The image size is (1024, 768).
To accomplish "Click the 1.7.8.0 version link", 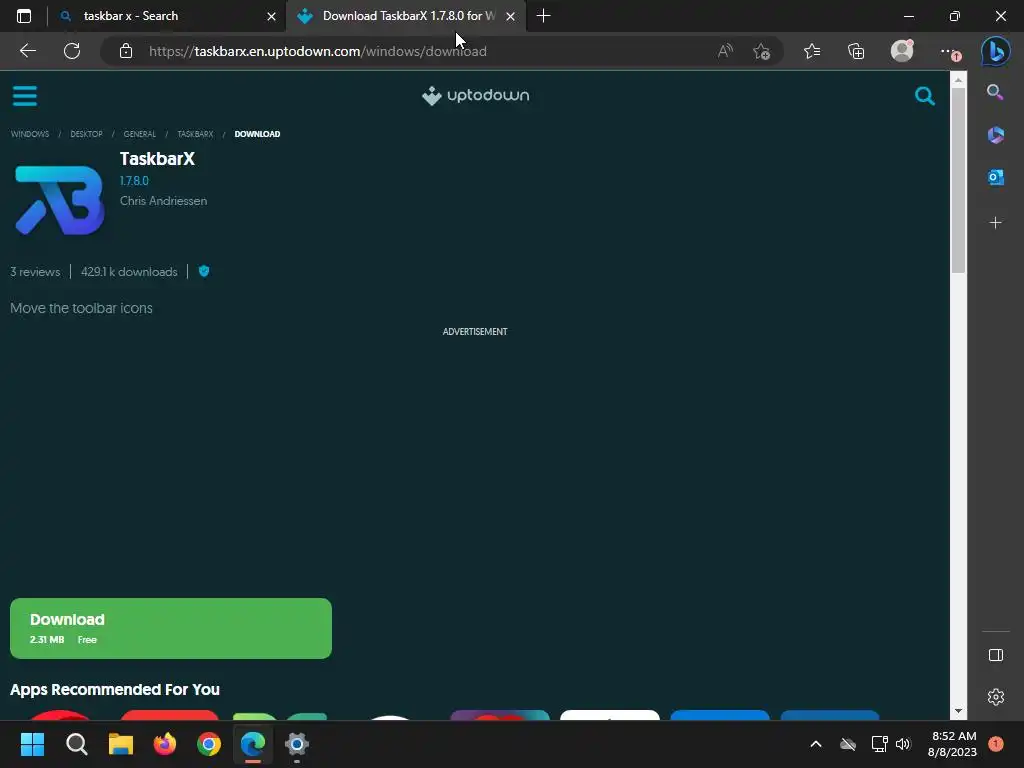I will point(134,181).
